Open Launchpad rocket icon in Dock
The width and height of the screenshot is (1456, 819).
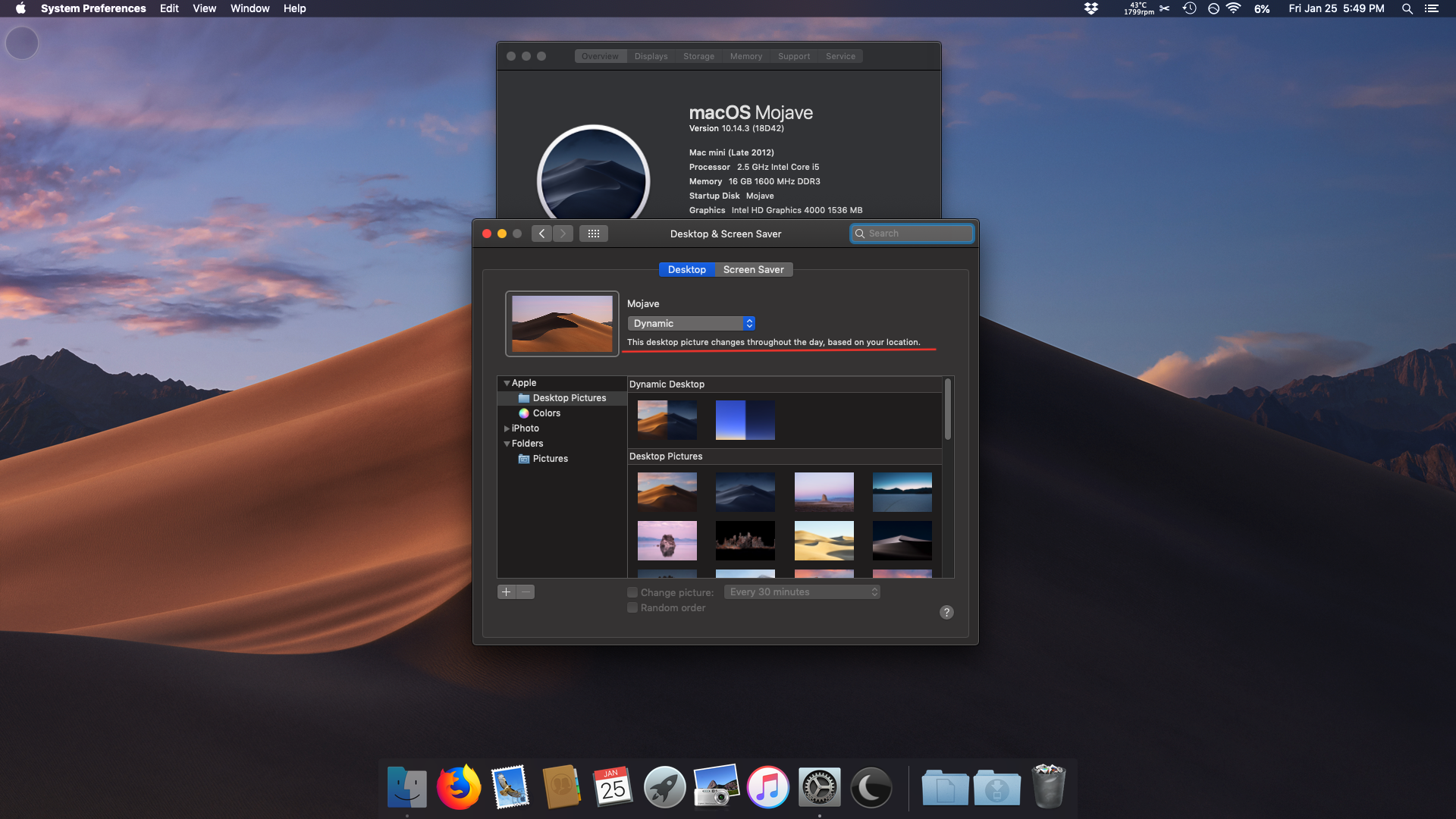(664, 787)
